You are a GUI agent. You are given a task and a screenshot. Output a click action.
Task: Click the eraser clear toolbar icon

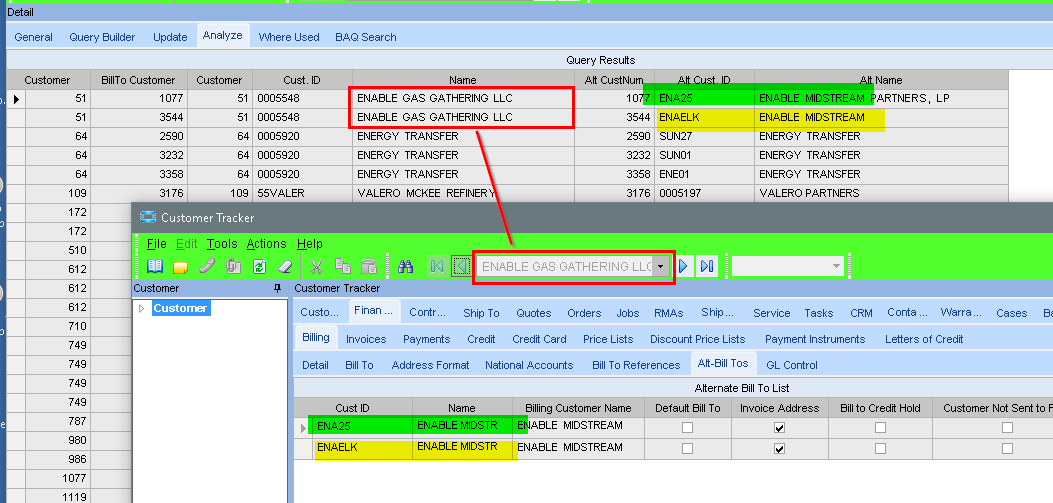tap(285, 267)
